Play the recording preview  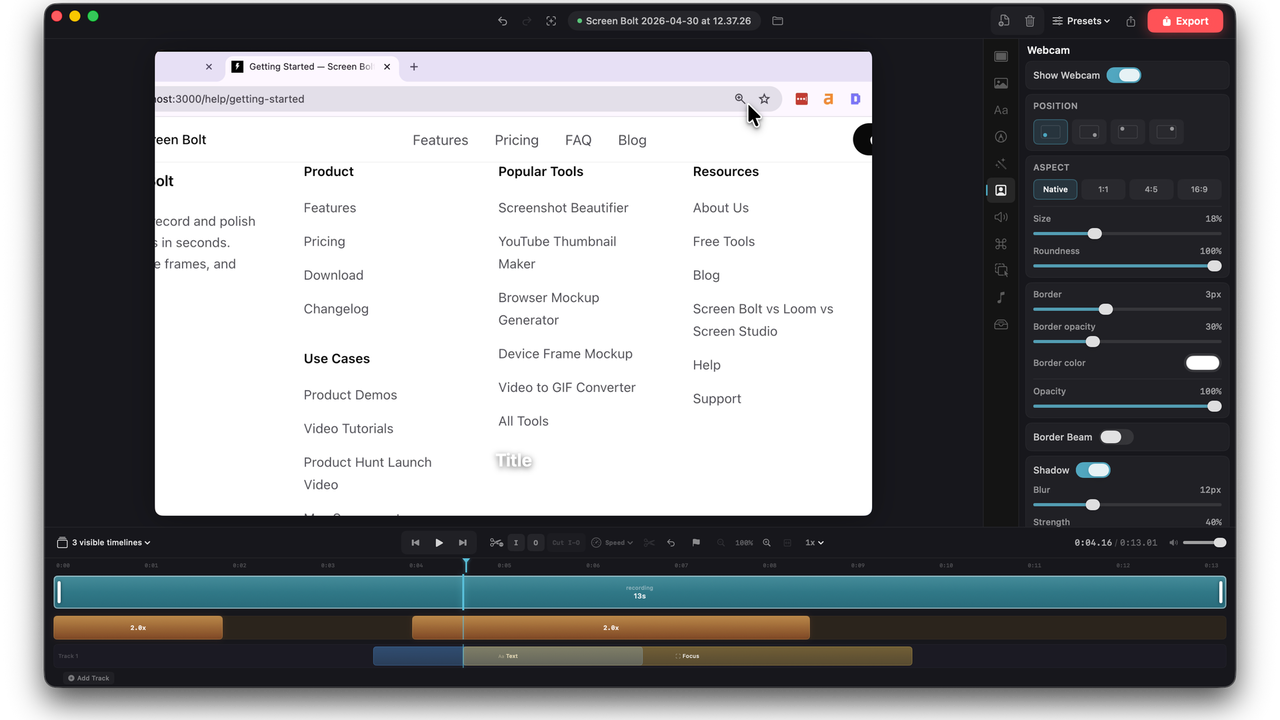click(x=439, y=543)
